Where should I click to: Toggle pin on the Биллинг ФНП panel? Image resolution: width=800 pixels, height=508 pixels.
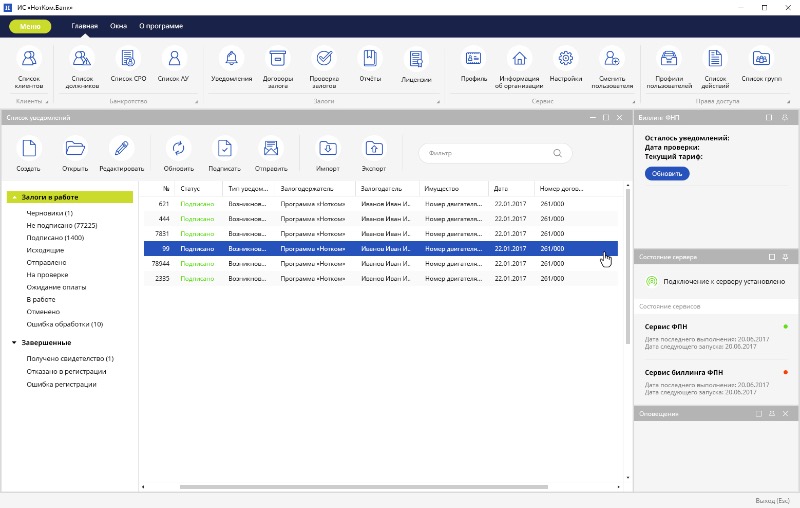786,118
